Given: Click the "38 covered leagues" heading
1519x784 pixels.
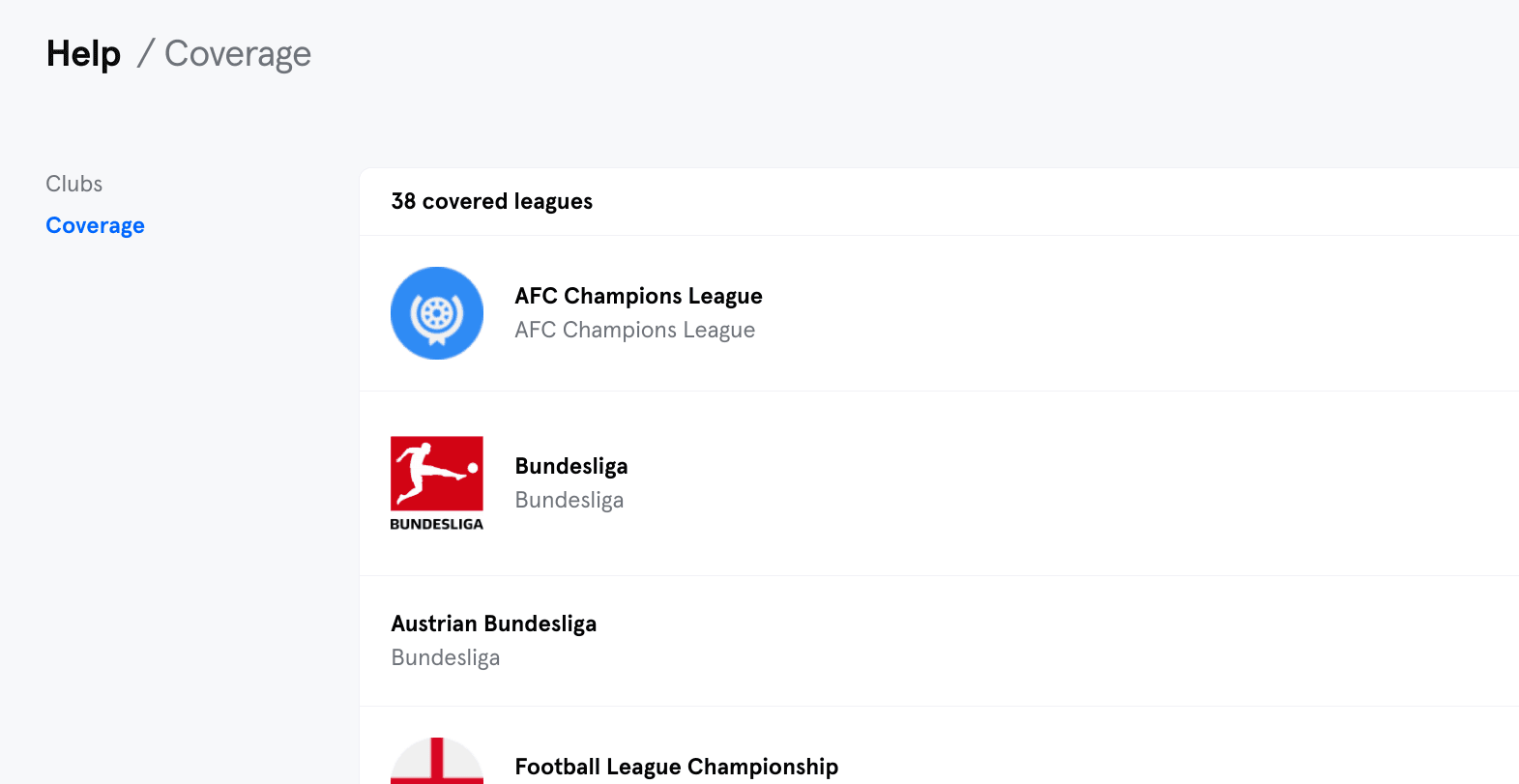Looking at the screenshot, I should coord(492,201).
